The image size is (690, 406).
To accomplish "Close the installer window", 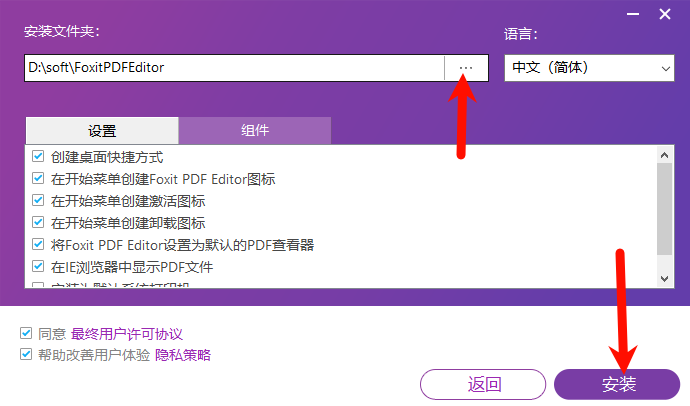I will pyautogui.click(x=664, y=15).
